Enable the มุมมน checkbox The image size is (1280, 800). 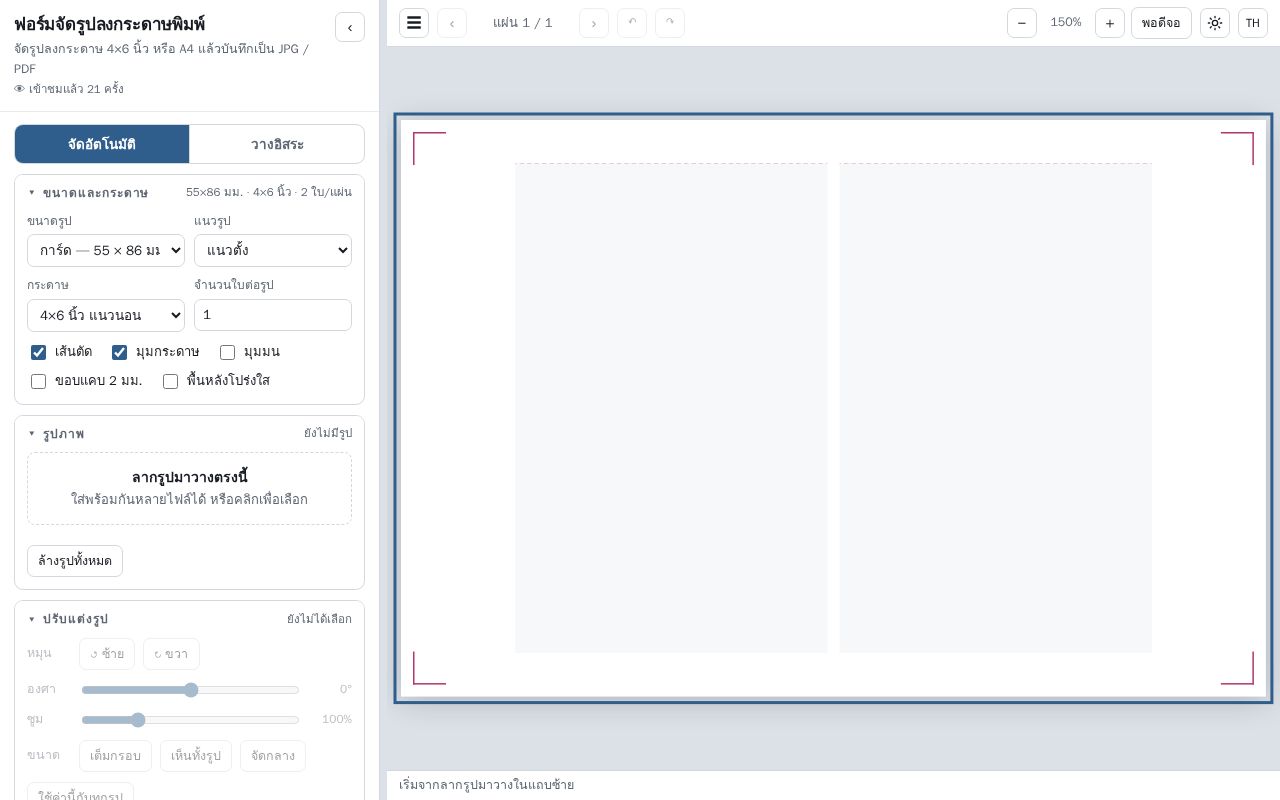[227, 352]
